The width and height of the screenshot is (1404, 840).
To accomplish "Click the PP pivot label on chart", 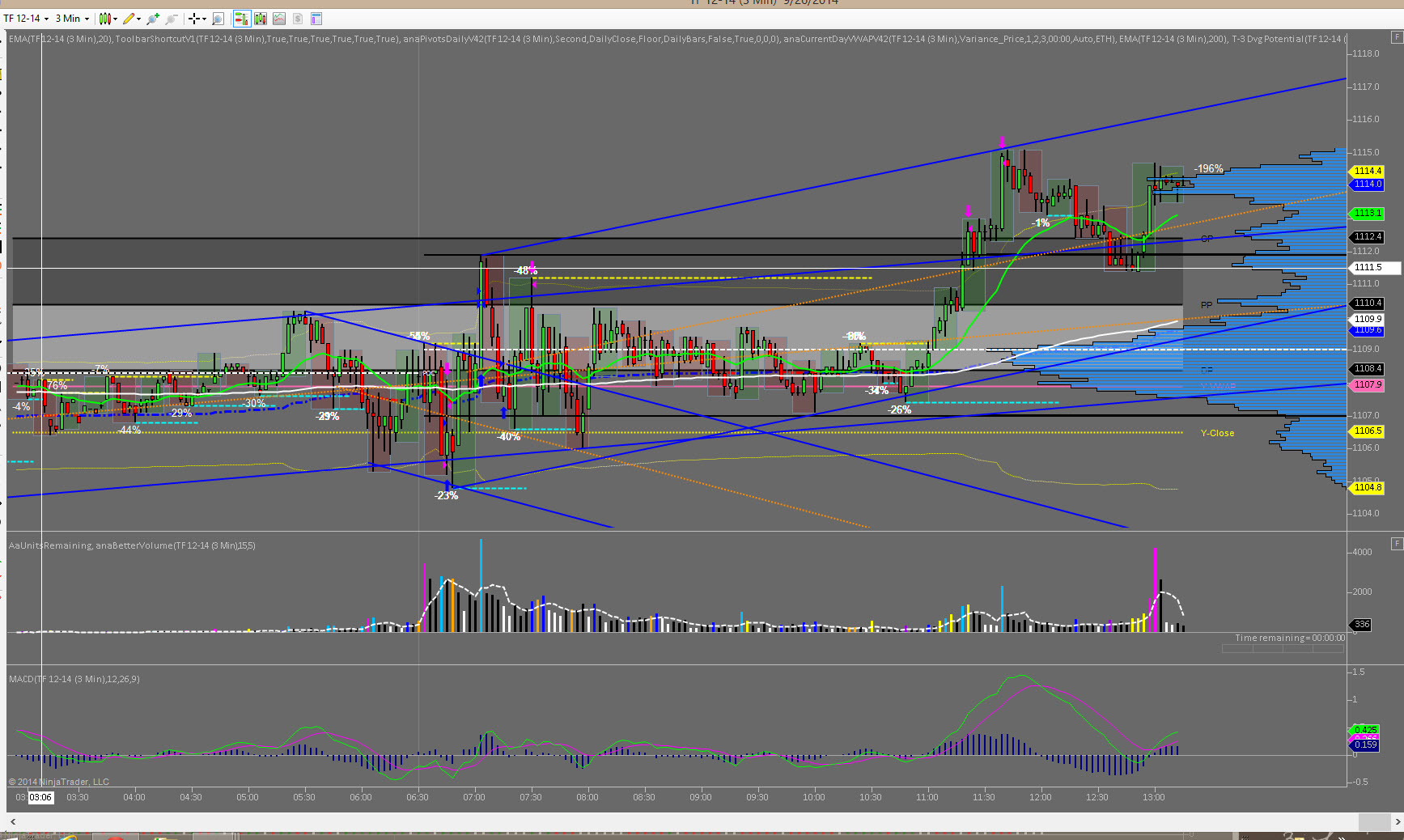I will 1207,305.
